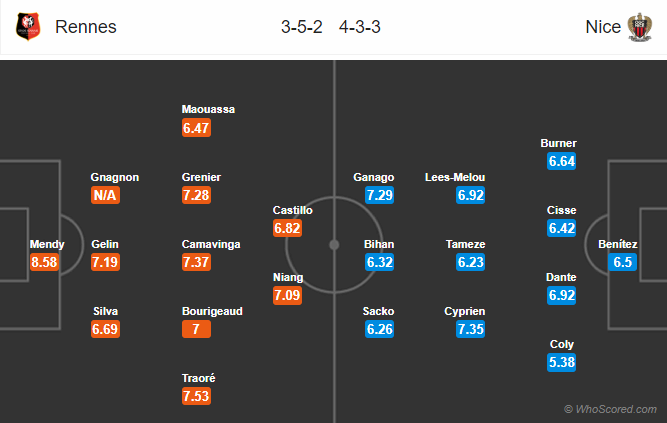Select the Nice team name
This screenshot has width=667, height=423.
[604, 27]
